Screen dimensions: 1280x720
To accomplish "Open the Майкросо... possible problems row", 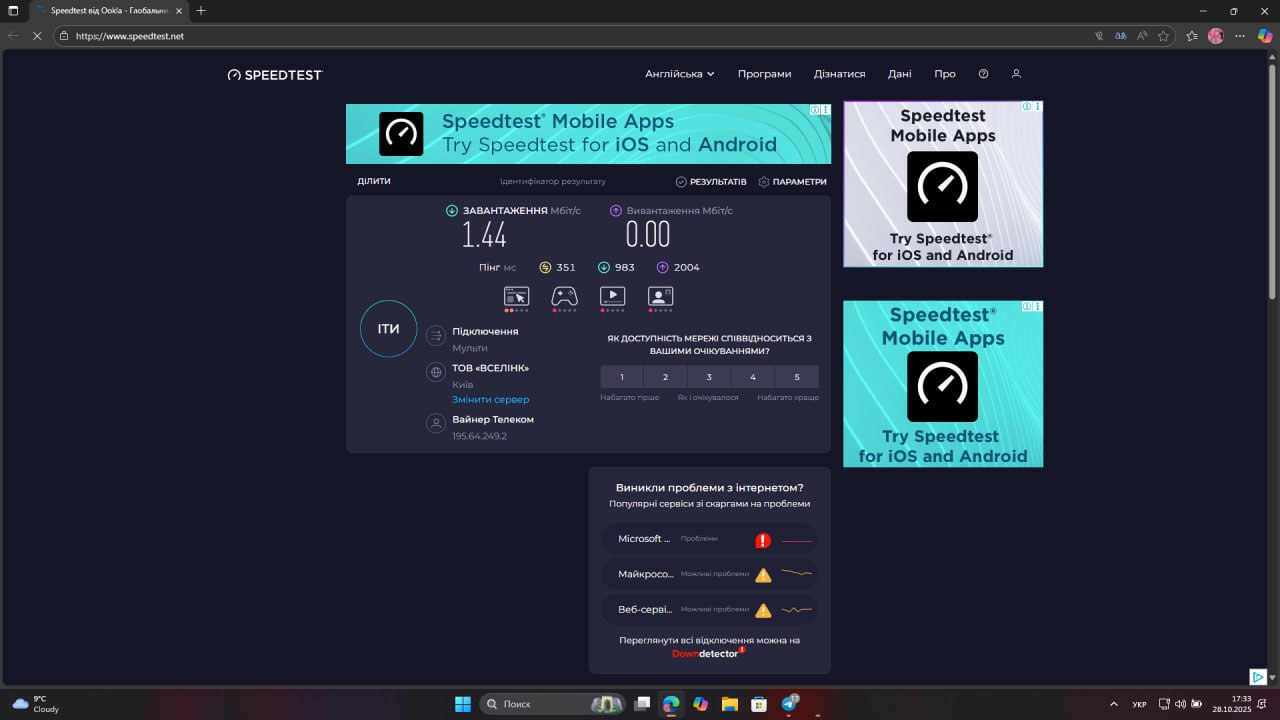I will click(710, 574).
